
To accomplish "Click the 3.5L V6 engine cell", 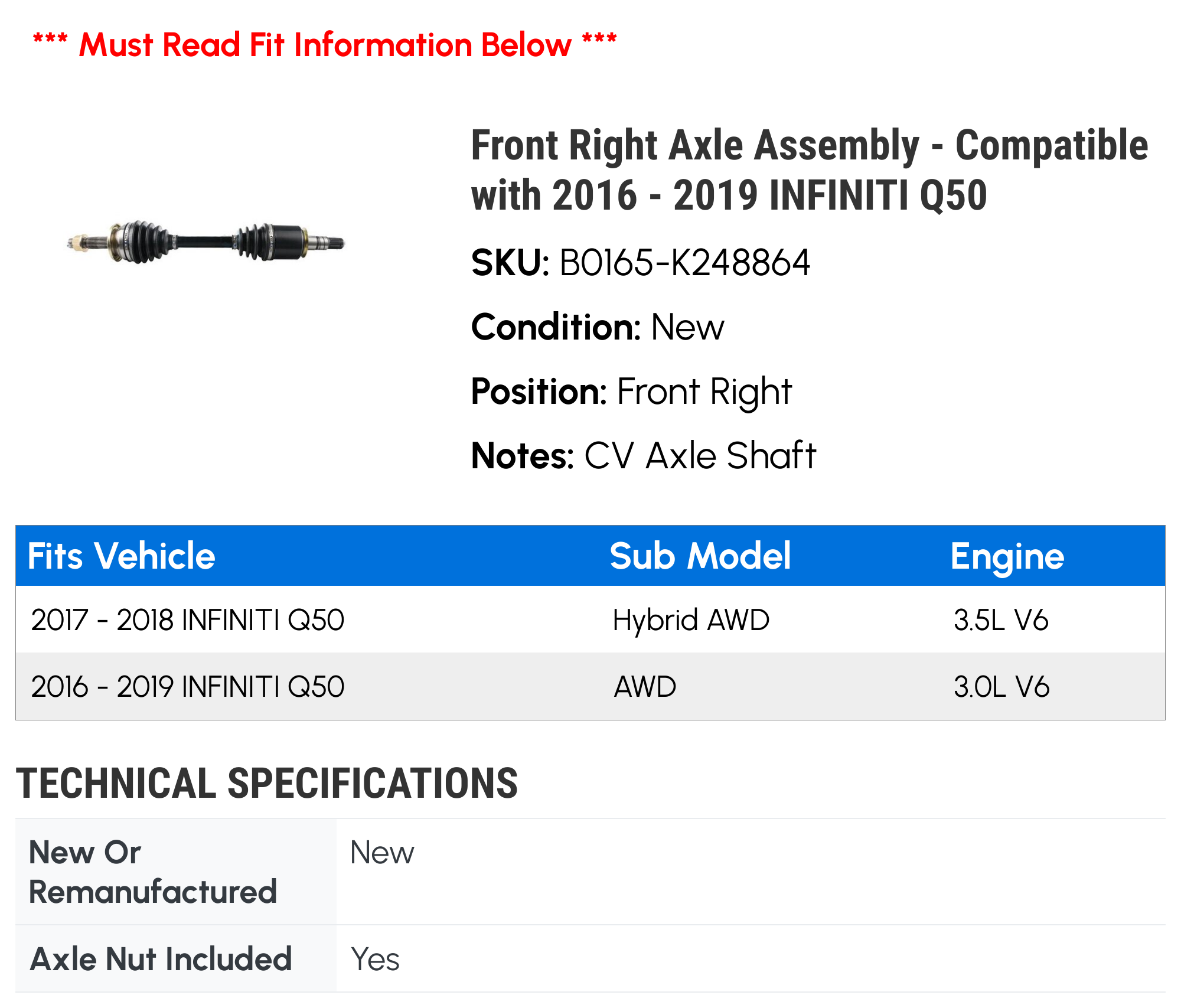I will (x=1001, y=620).
